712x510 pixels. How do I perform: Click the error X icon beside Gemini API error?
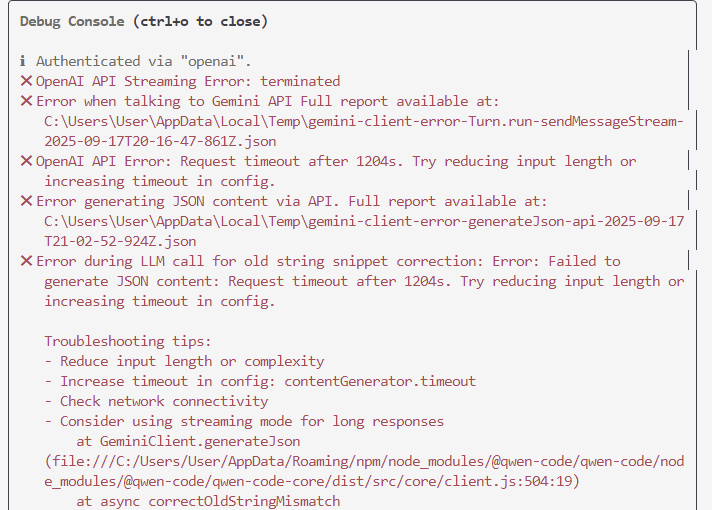point(26,101)
